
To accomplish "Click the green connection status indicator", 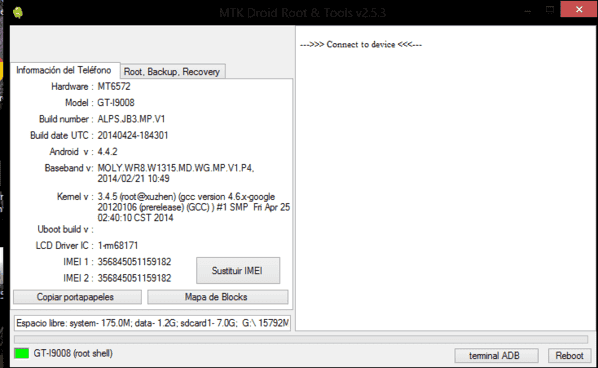I will pyautogui.click(x=22, y=354).
